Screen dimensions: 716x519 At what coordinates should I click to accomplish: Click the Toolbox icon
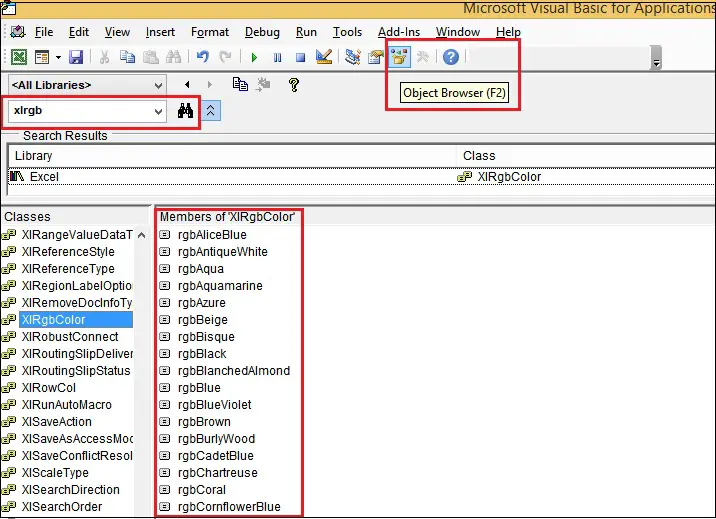click(x=423, y=57)
